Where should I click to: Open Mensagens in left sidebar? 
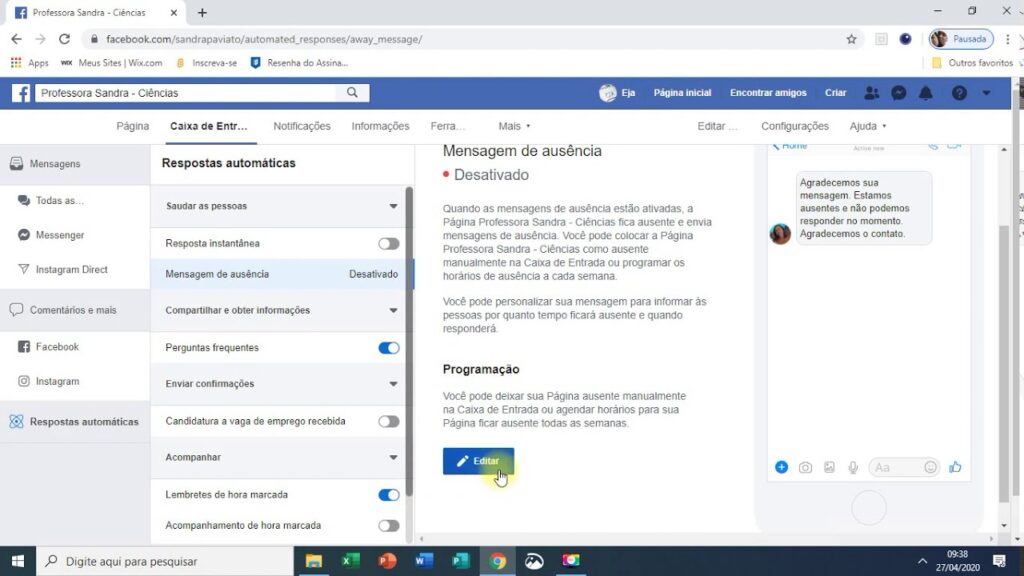(74, 164)
